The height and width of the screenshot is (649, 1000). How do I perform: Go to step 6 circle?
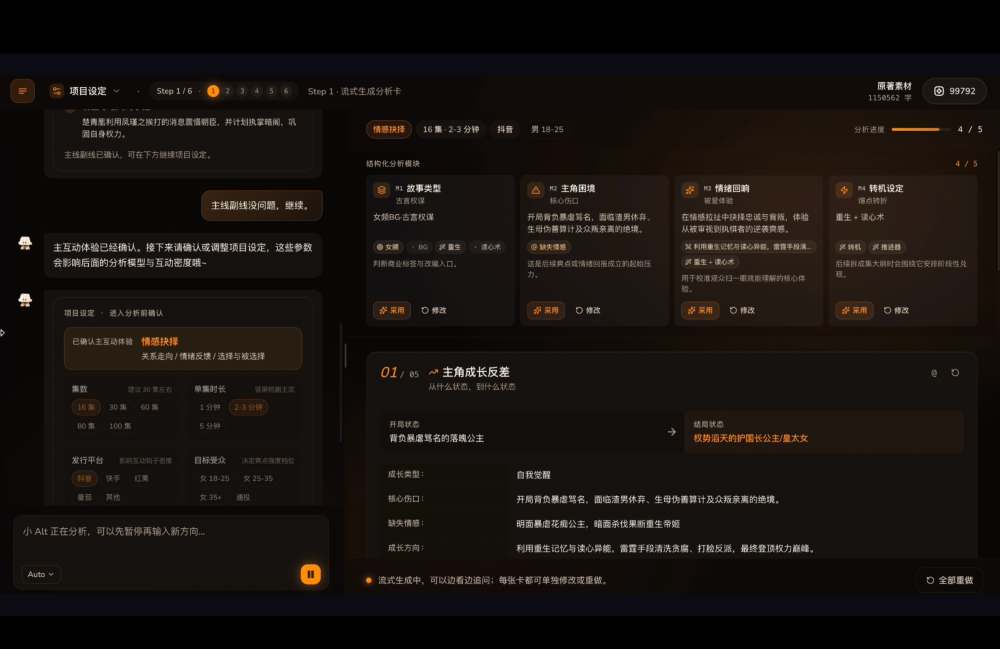tap(286, 91)
